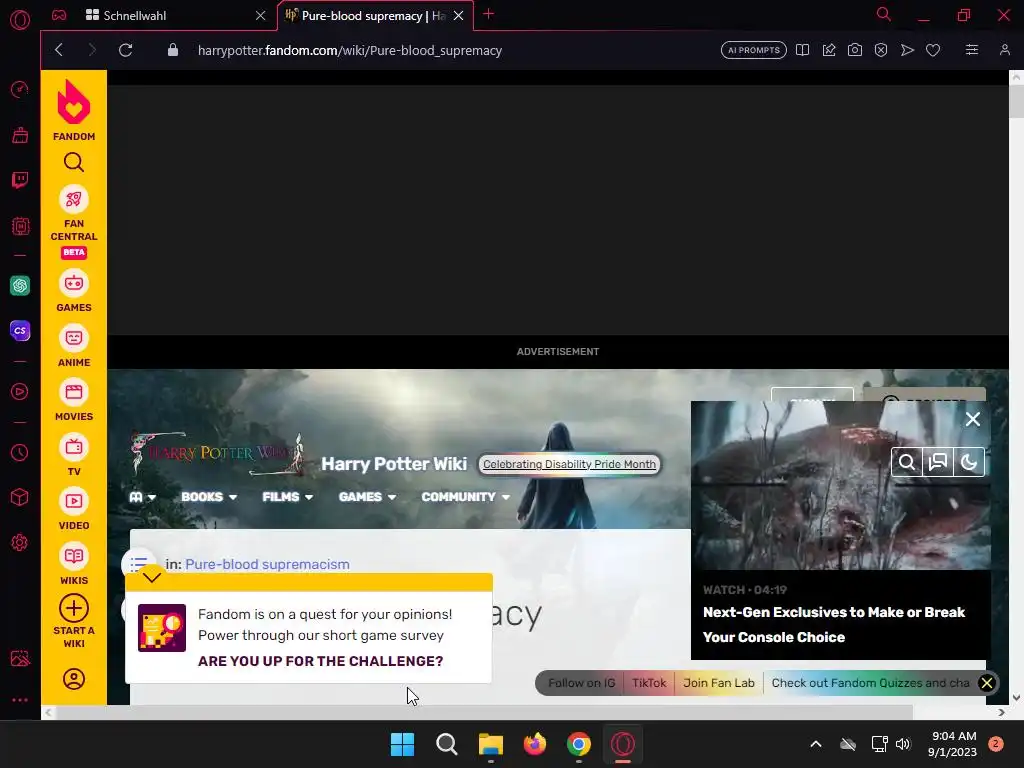
Task: Click the wiki search magnifier icon
Action: [906, 462]
